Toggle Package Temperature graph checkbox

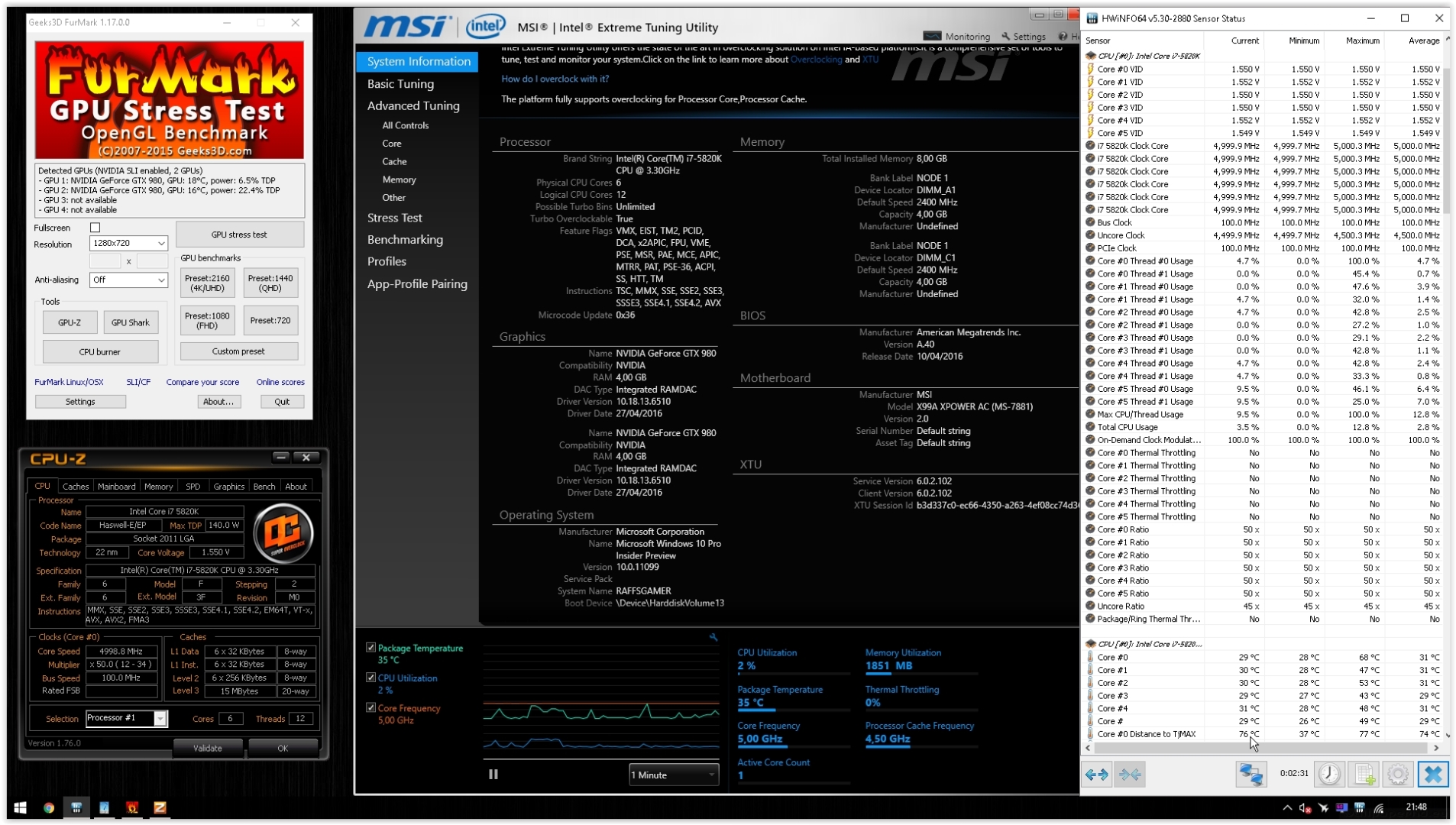point(371,648)
